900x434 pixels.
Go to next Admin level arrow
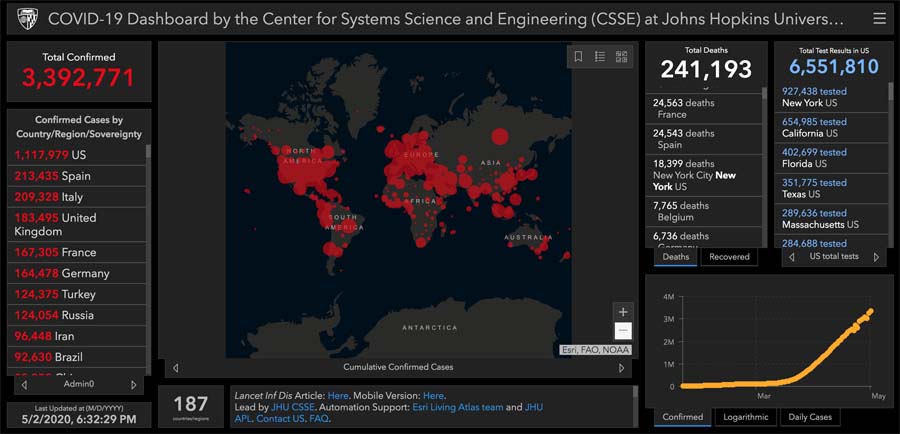click(134, 385)
